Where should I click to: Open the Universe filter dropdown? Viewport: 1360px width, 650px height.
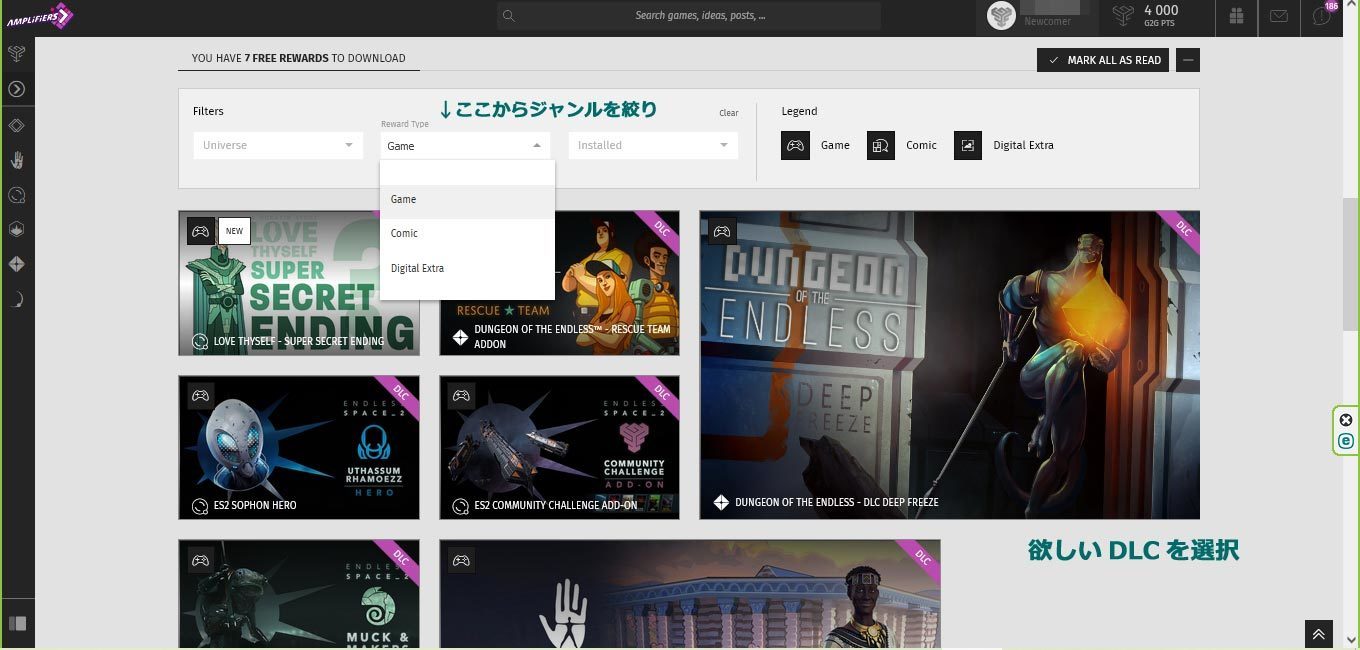(x=278, y=145)
